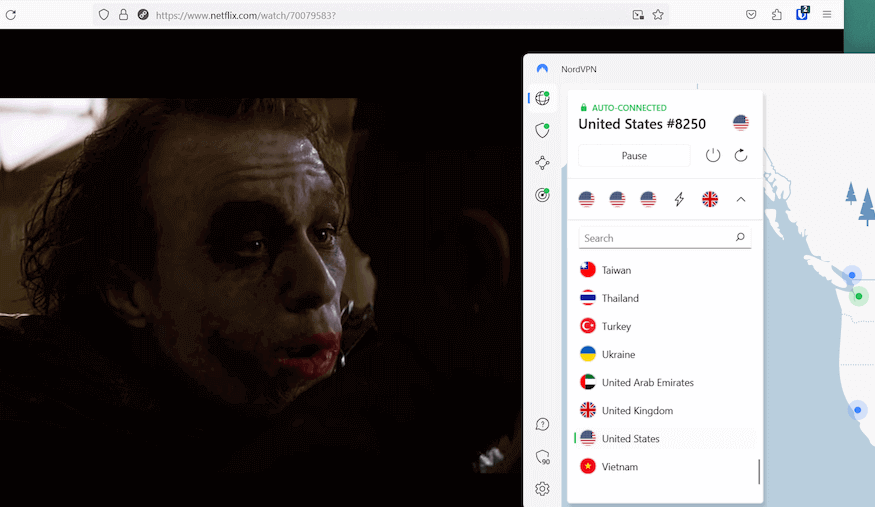View site security padlock info

[123, 15]
